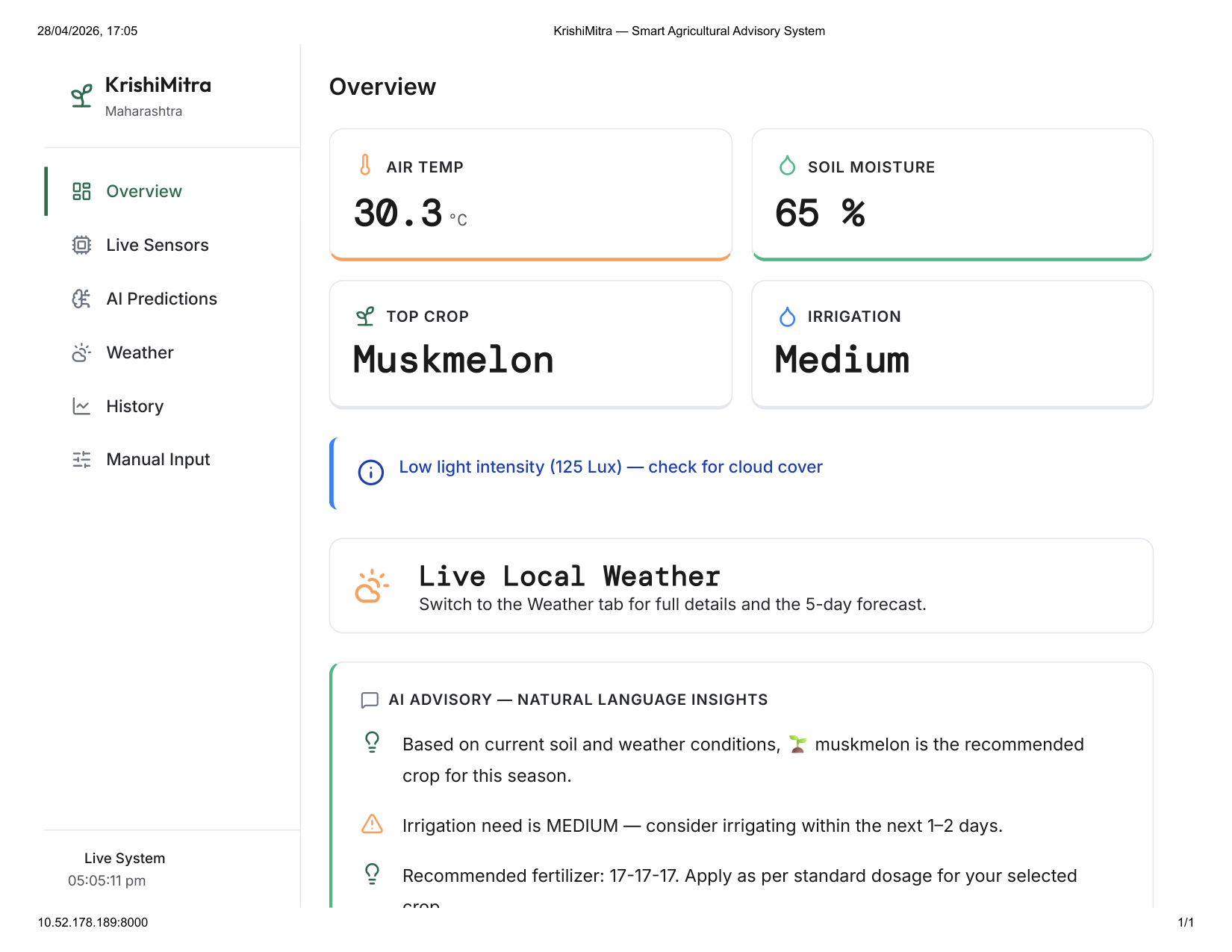The image size is (1232, 952).
Task: Click the Overview page heading
Action: (x=382, y=87)
